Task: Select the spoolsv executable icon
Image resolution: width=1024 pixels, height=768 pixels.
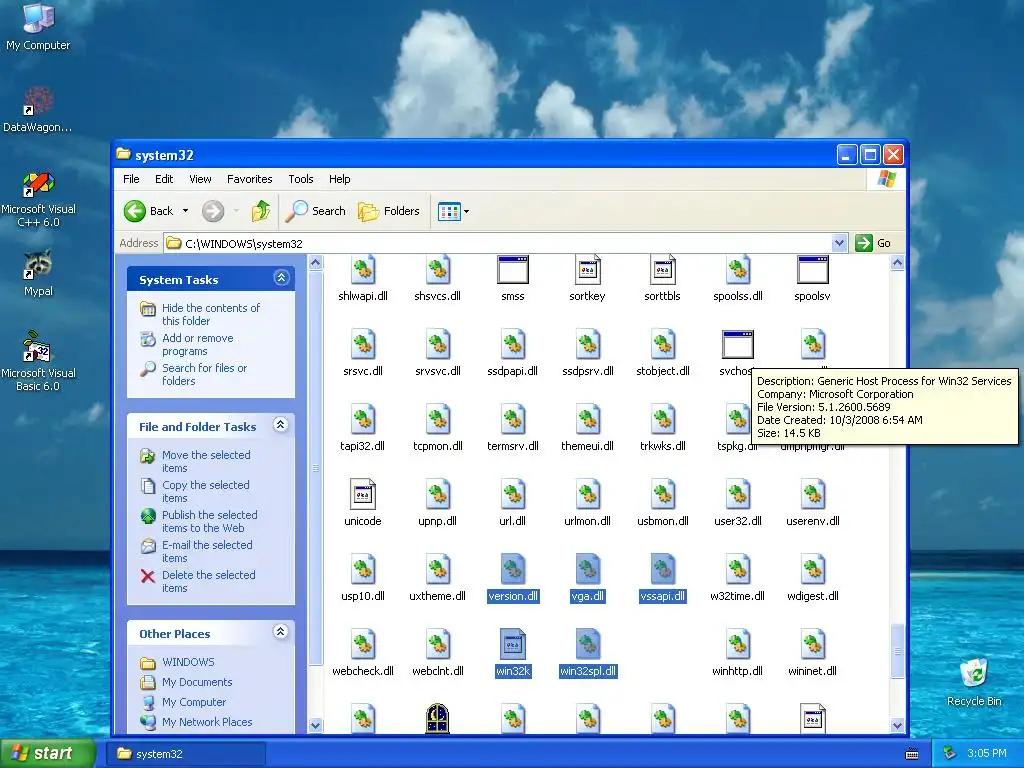Action: click(812, 270)
